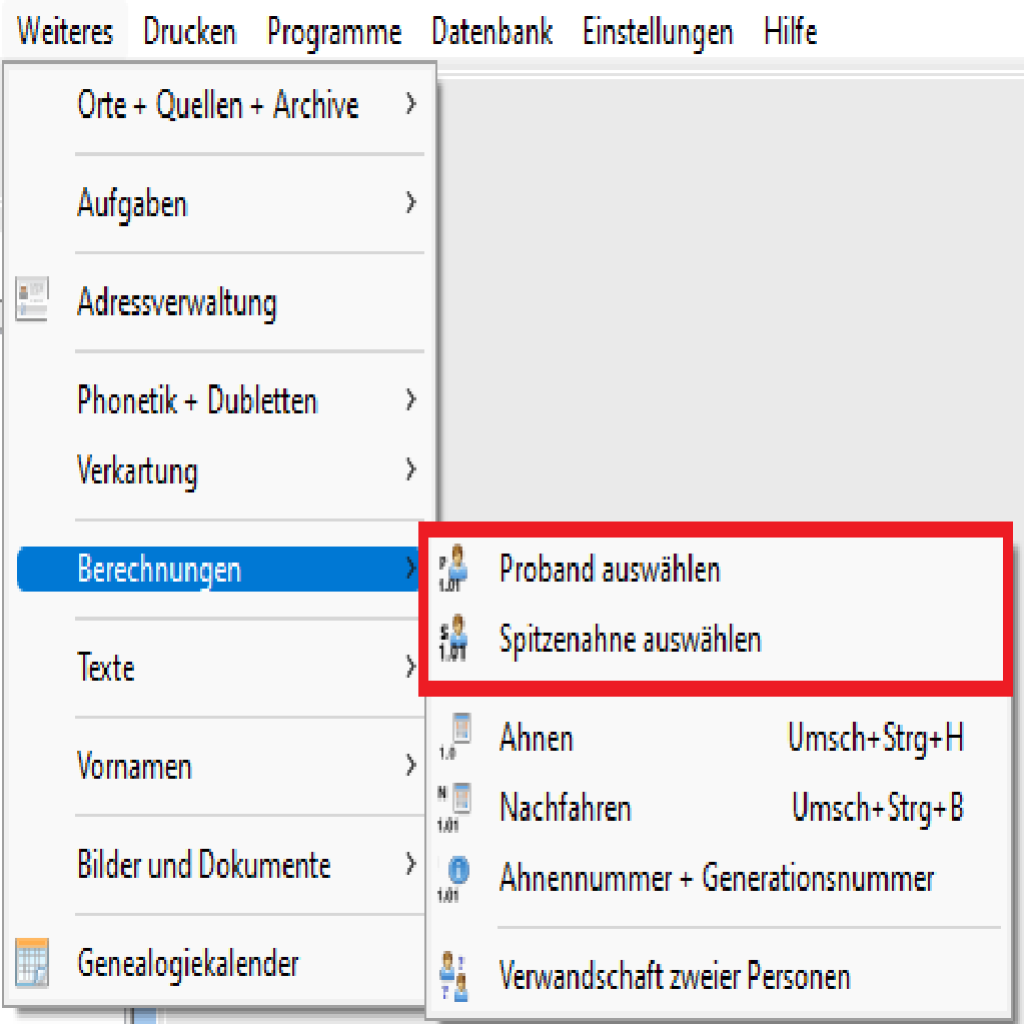This screenshot has width=1024, height=1024.
Task: Open the Datenbank menu
Action: 492,32
